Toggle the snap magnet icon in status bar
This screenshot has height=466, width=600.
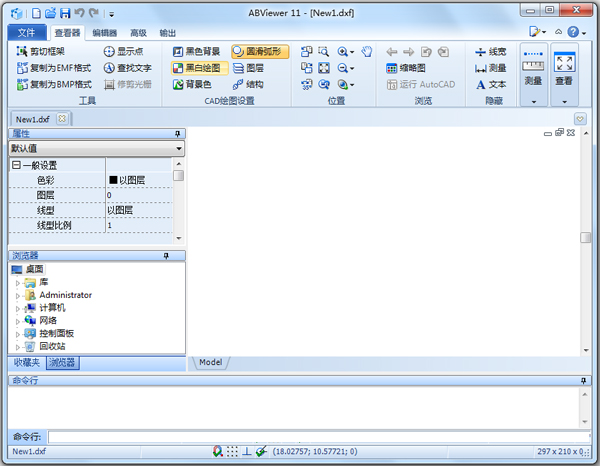[218, 451]
